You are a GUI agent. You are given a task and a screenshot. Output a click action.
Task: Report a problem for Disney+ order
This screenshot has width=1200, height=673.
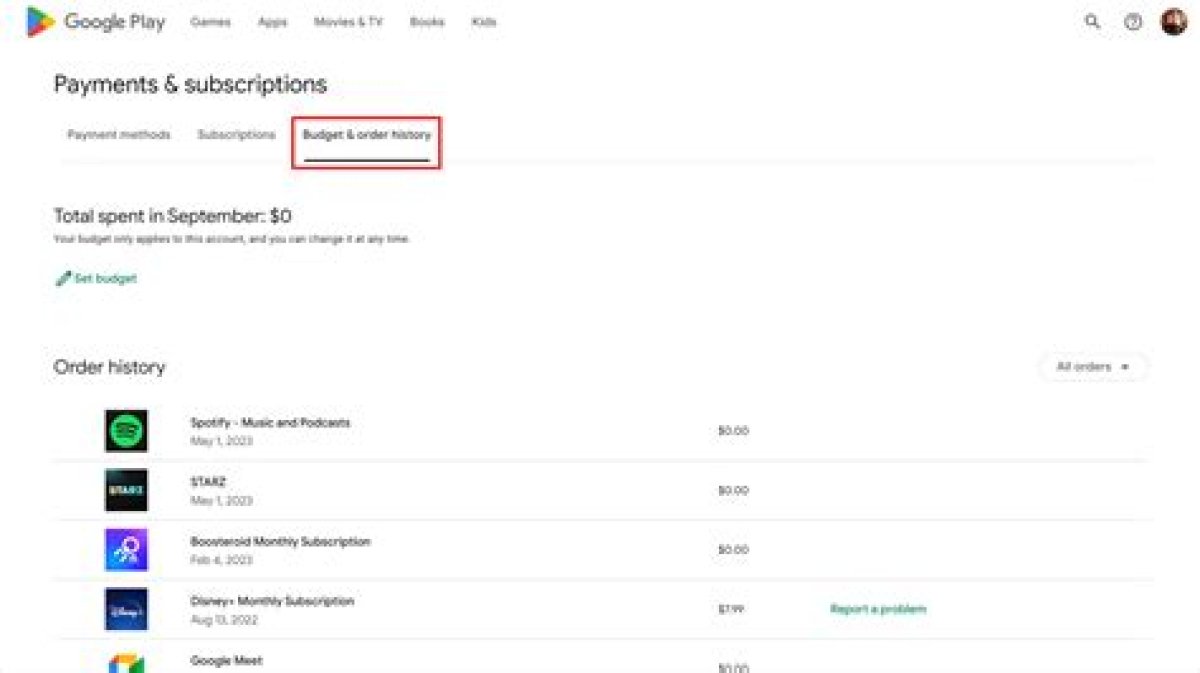pos(878,609)
